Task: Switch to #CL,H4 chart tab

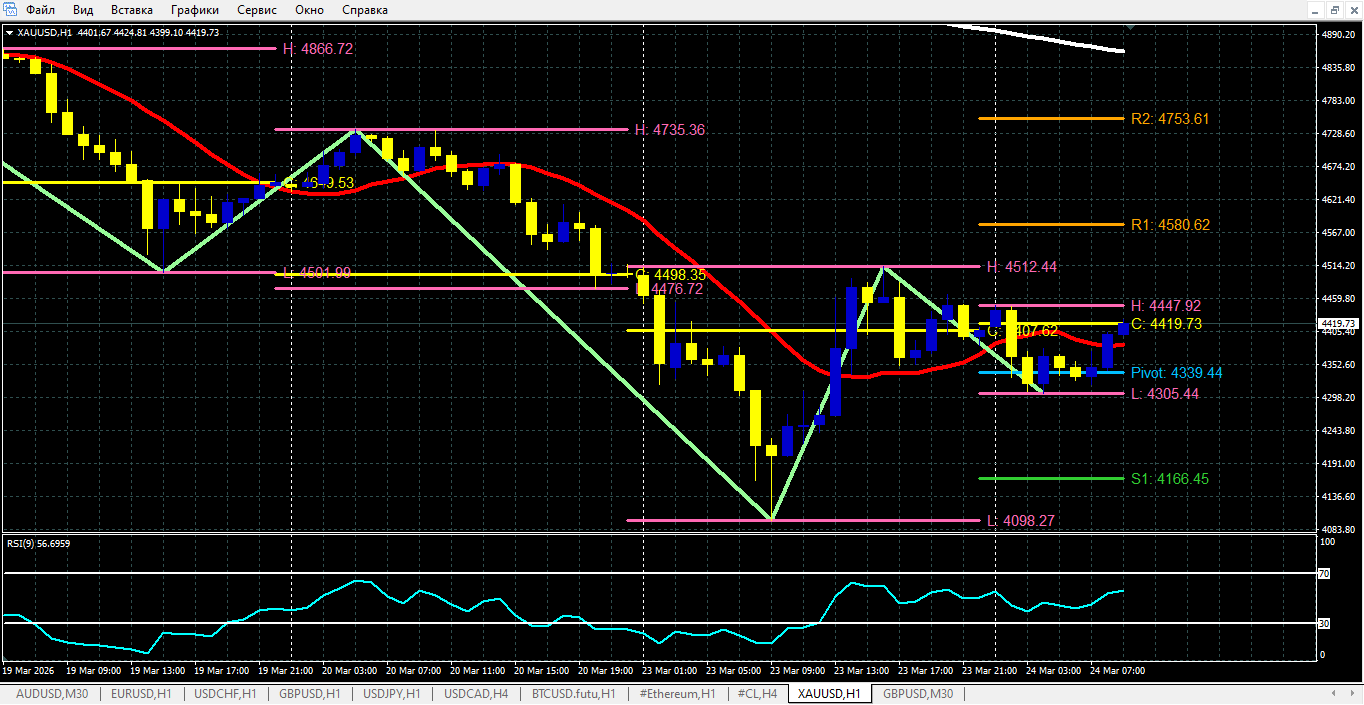Action: tap(757, 694)
